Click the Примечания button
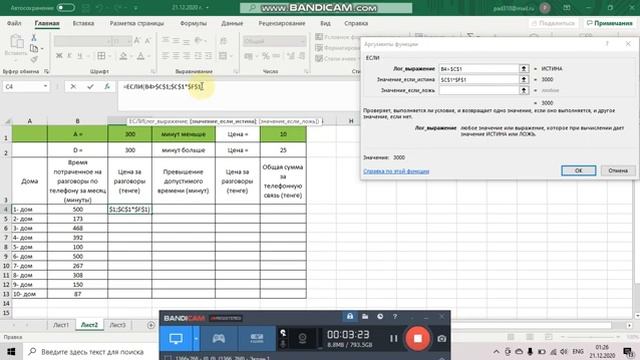Screen dimensions: 640x360 click(610, 23)
